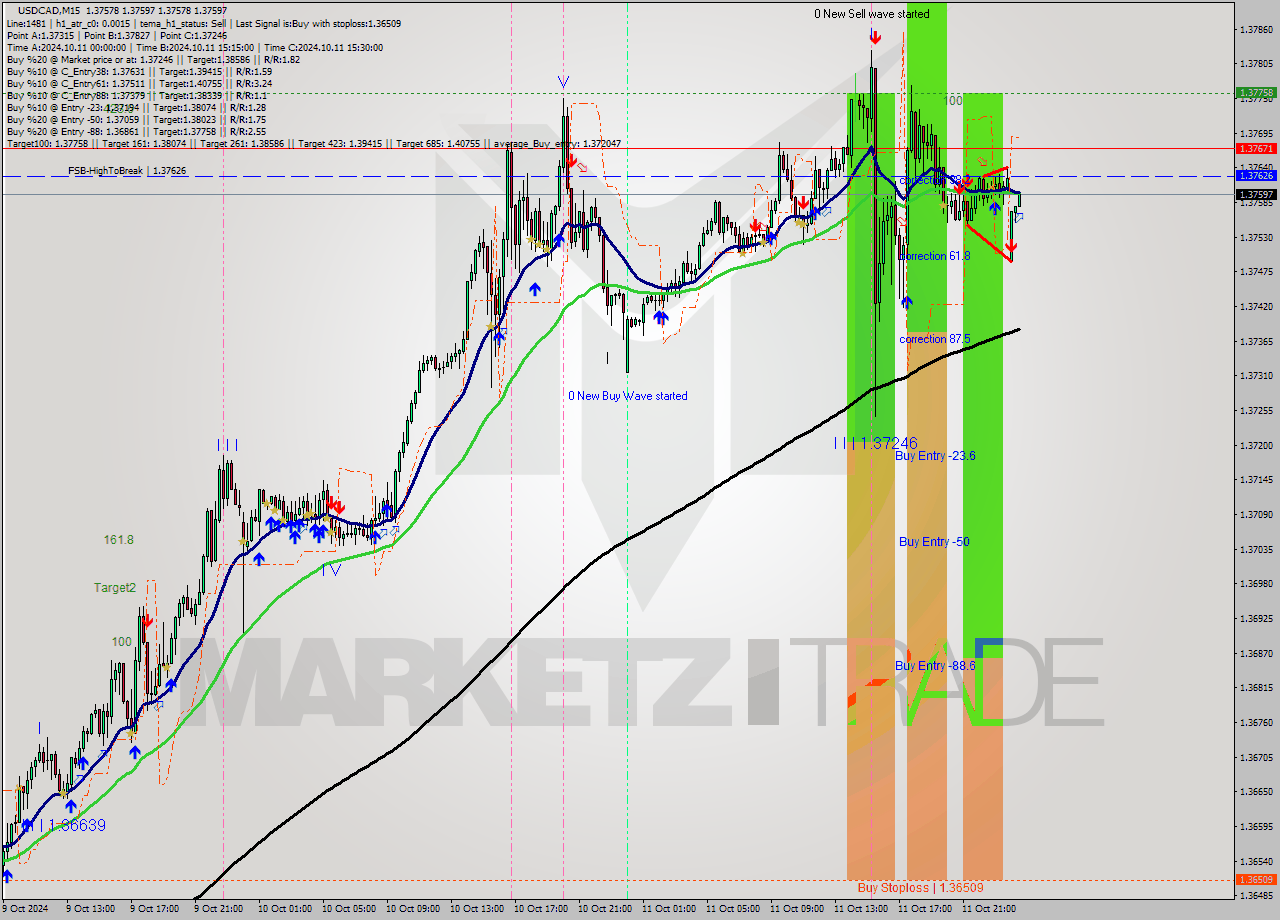Click the red sell arrow below 'New Sell wave started'
1280x920 pixels.
pos(875,37)
